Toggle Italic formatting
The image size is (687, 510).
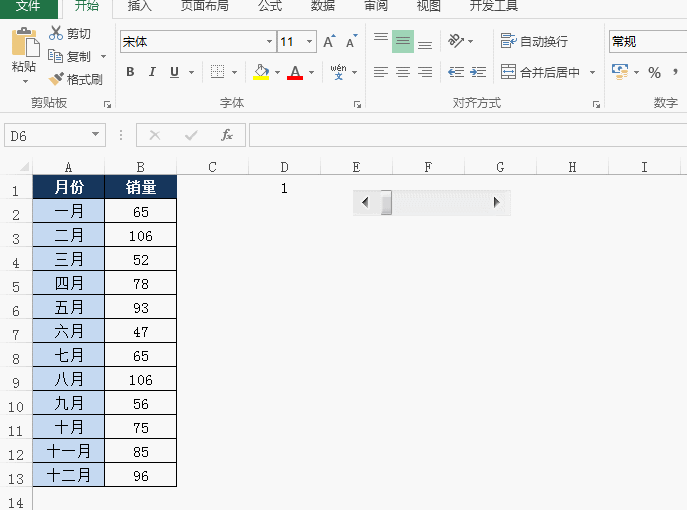coord(152,72)
